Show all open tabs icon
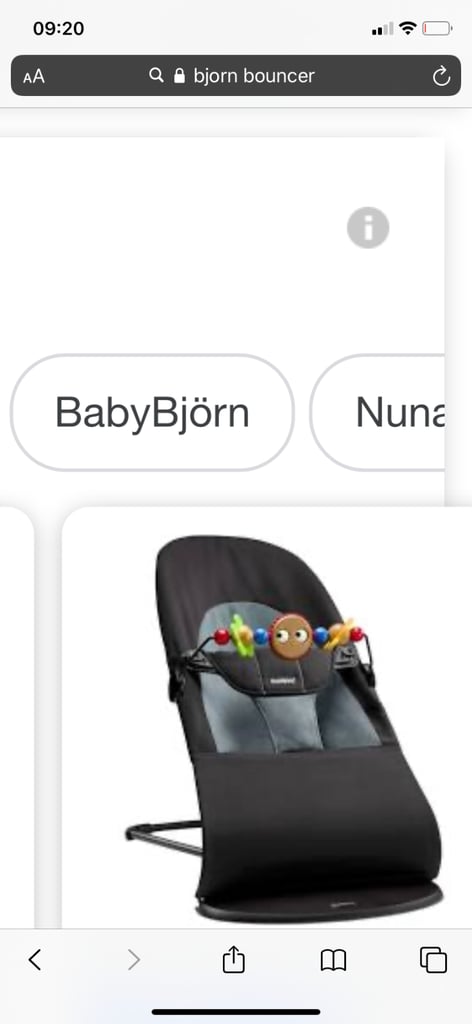472x1024 pixels. pos(433,959)
